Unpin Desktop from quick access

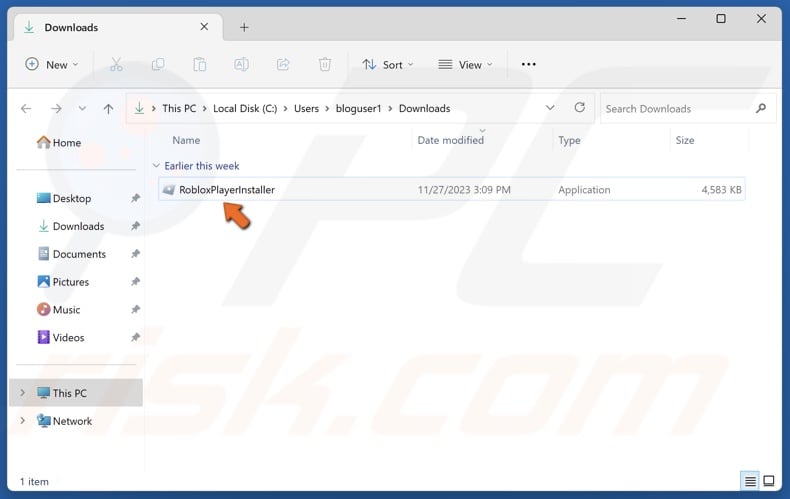click(x=135, y=198)
